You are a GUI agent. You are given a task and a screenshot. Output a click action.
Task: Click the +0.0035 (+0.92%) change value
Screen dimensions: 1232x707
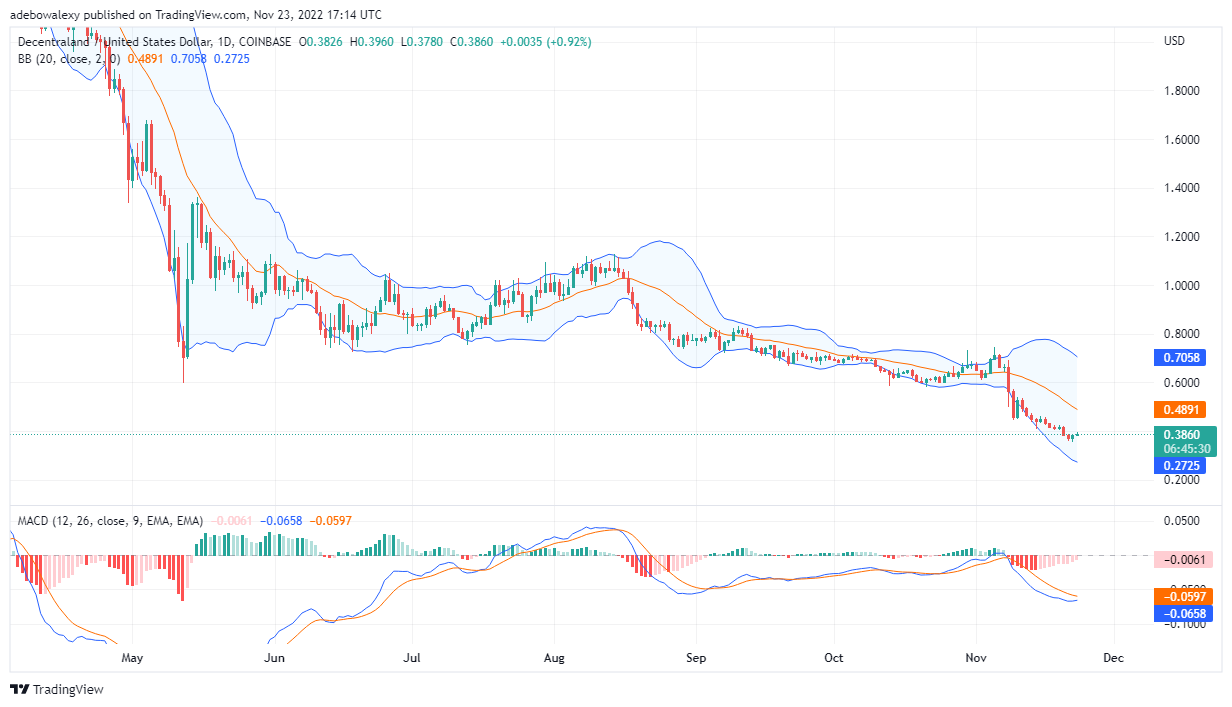(x=548, y=42)
